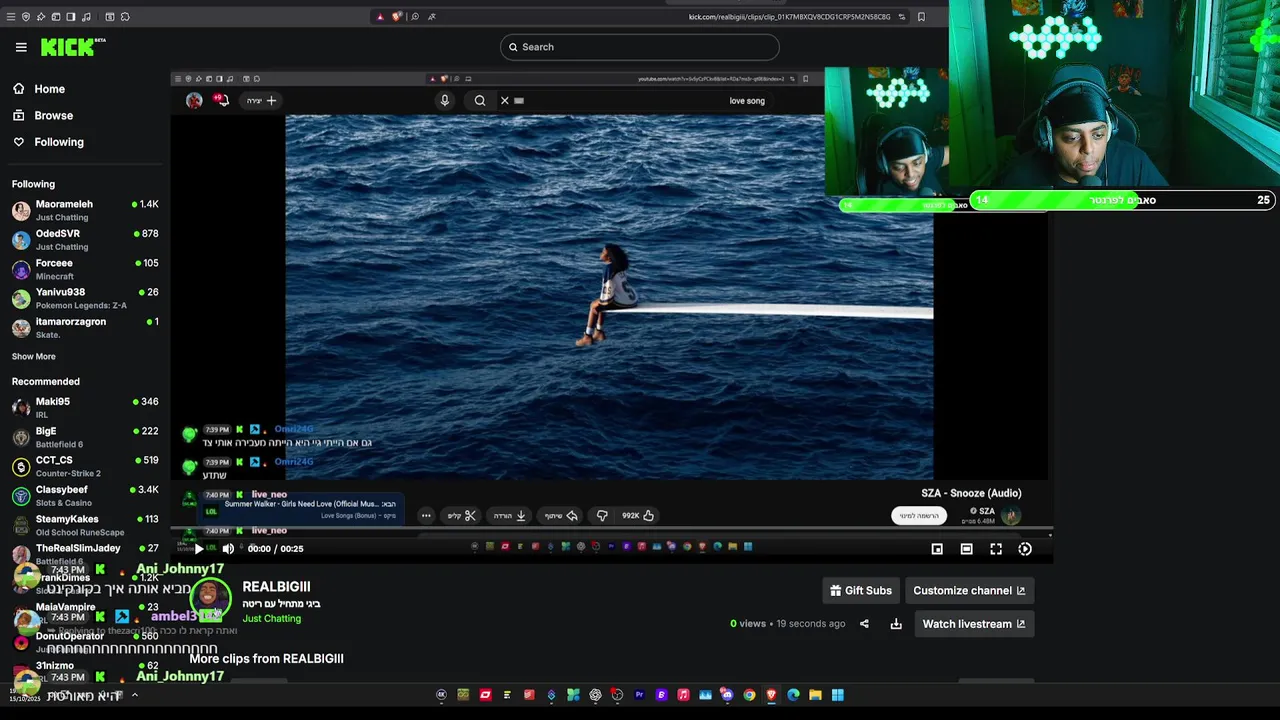This screenshot has height=720, width=1280.
Task: Open BigE Battlefield 6 channel
Action: 85,437
